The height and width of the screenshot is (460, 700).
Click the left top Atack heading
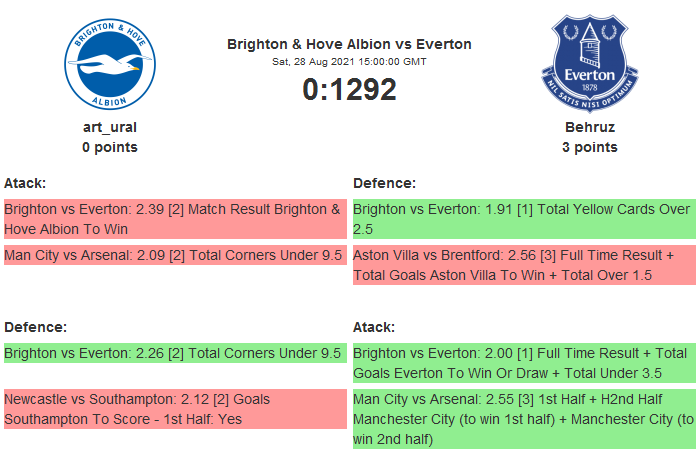point(26,183)
